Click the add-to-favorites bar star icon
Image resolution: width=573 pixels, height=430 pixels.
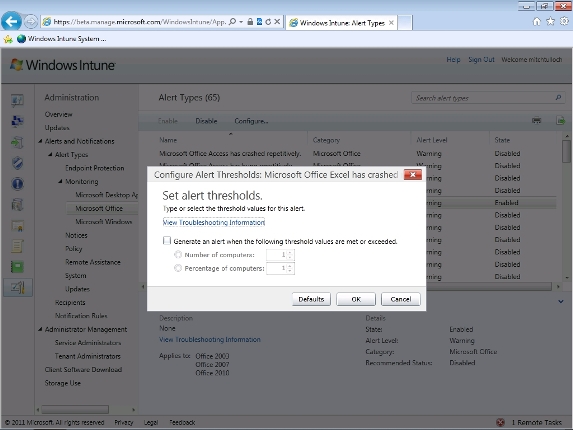(x=8, y=39)
